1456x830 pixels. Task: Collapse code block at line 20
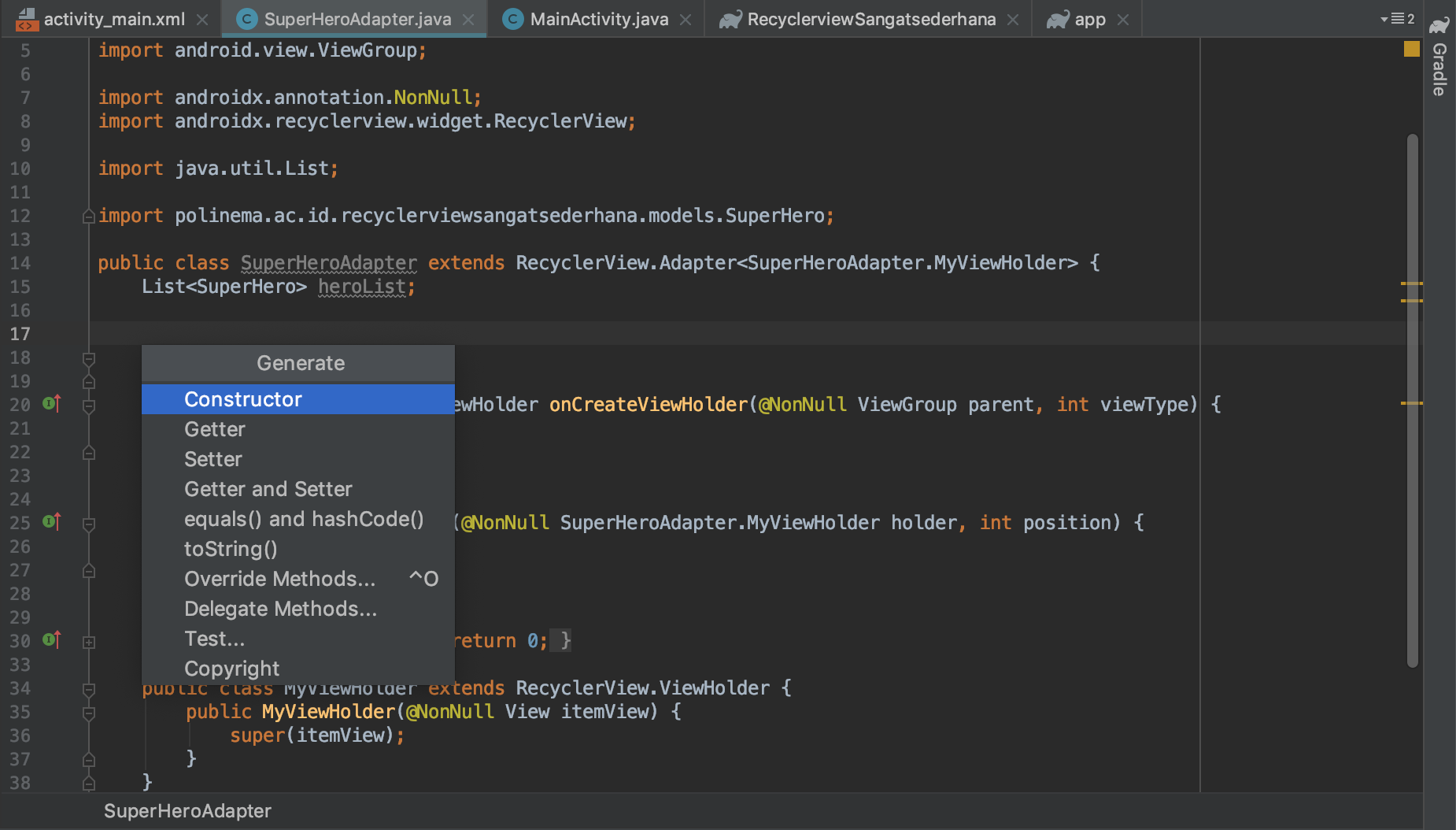pyautogui.click(x=89, y=406)
